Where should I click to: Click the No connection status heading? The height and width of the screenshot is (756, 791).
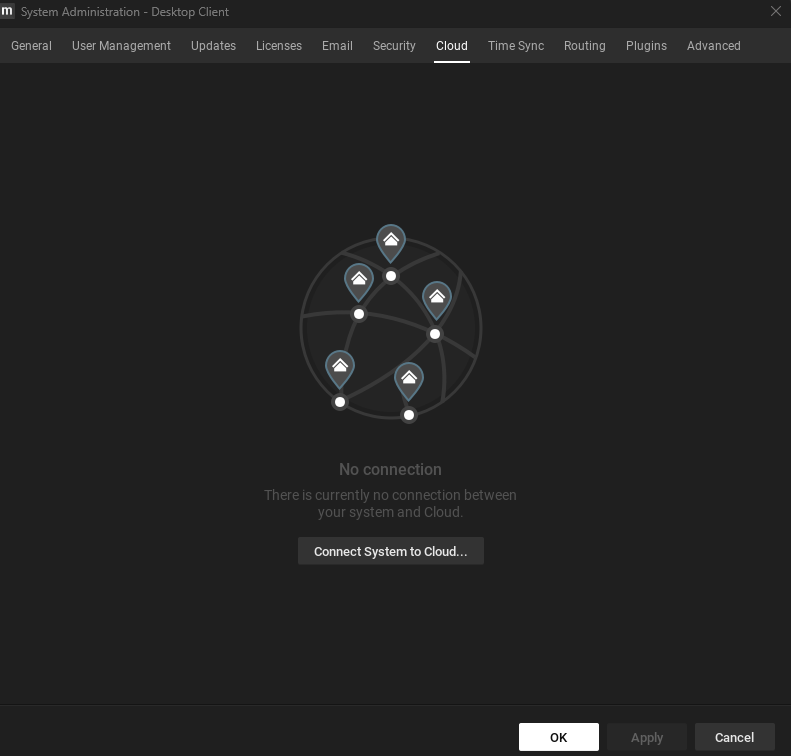tap(390, 469)
